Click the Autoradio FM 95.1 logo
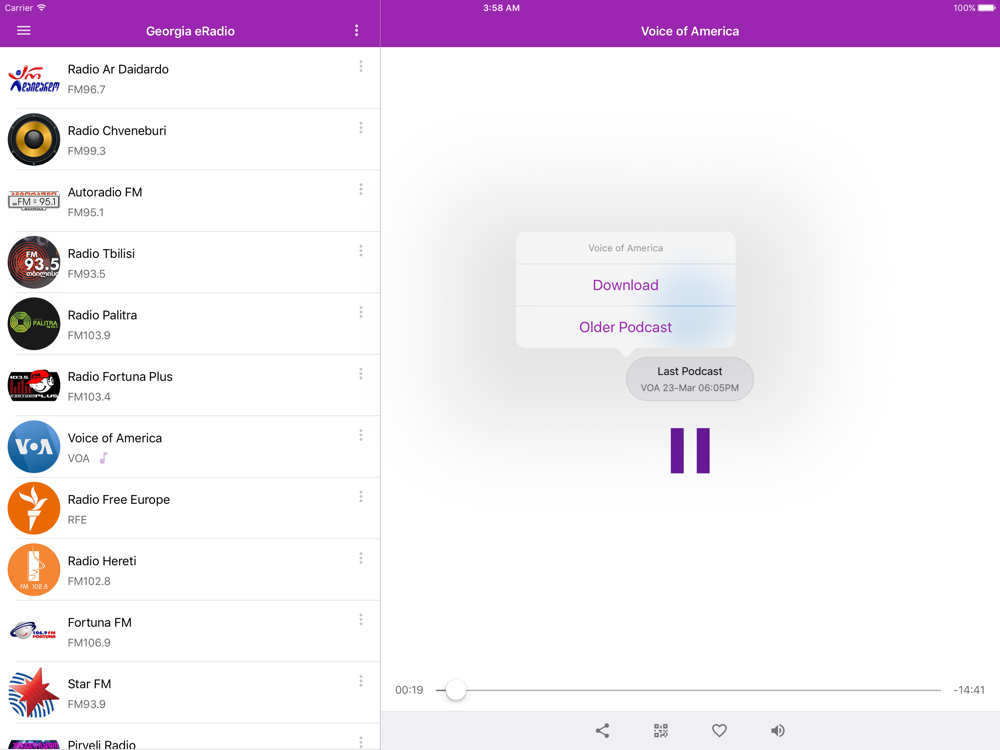Screen dimensions: 1000x750 coord(34,201)
